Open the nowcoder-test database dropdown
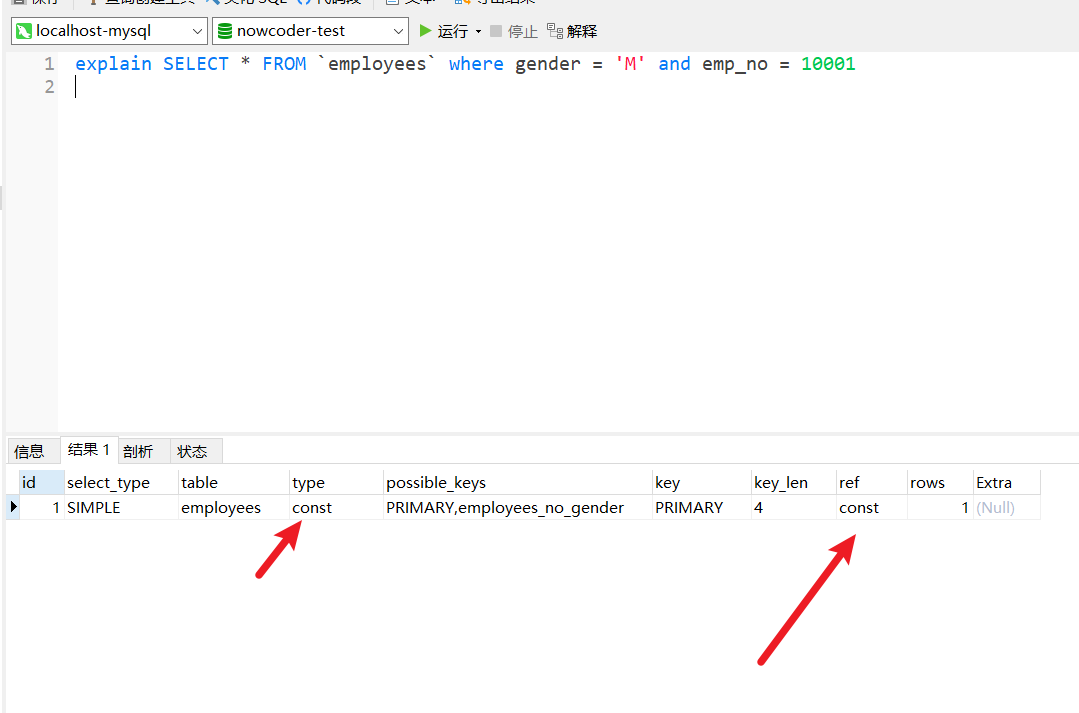This screenshot has width=1079, height=713. 310,31
